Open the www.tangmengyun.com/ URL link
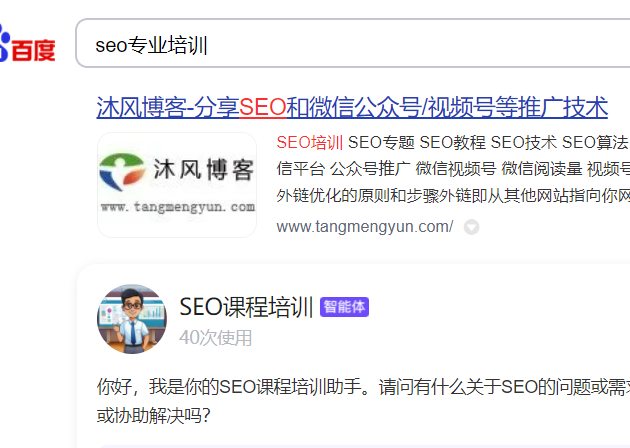Screen dimensions: 630x448 point(365,227)
